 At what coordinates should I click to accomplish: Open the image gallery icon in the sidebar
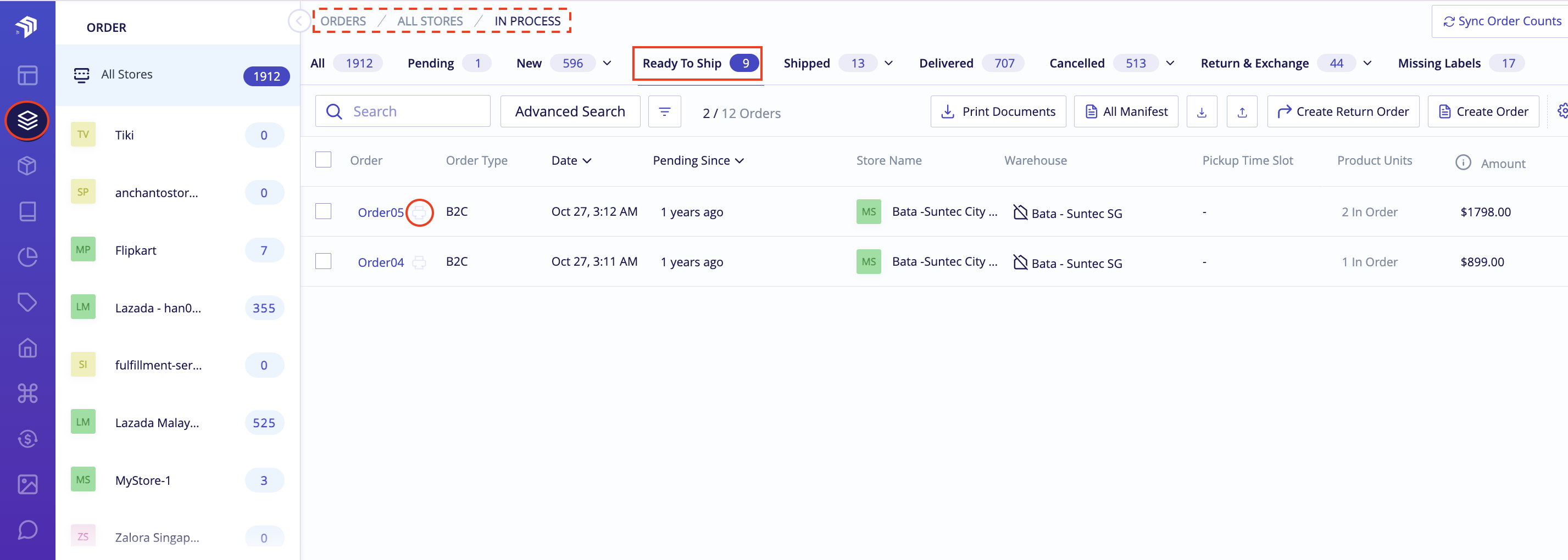(x=27, y=484)
